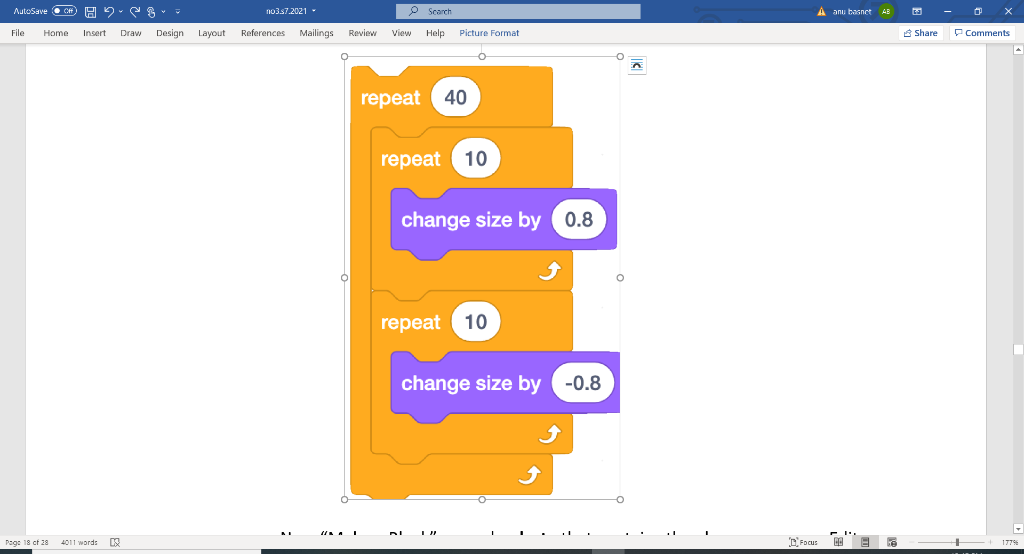
Task: Switch to the Home tab
Action: click(56, 33)
